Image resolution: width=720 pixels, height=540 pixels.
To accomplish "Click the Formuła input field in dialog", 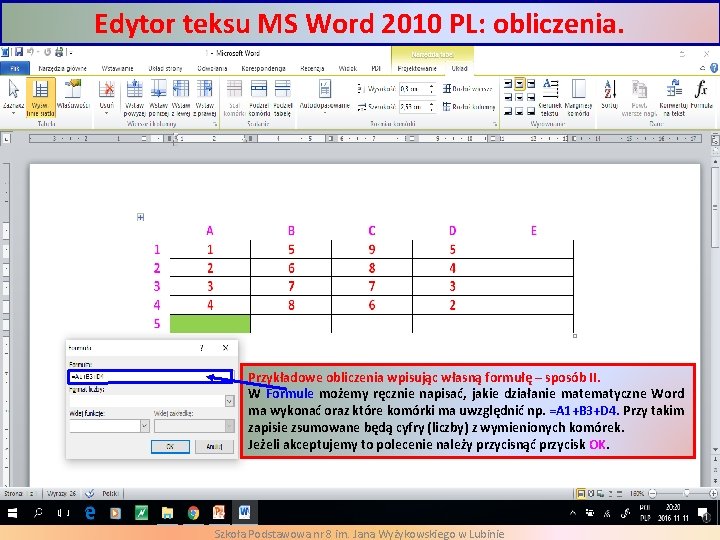I will pos(151,377).
